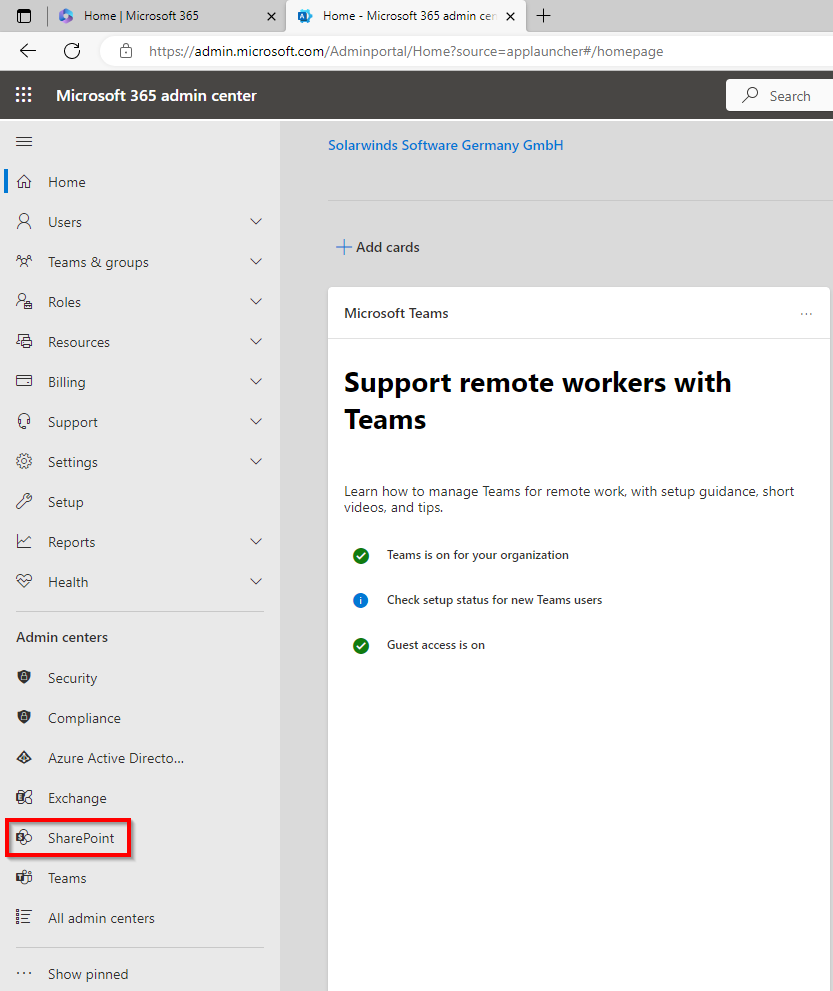Click Check setup status for new Teams users
This screenshot has height=991, width=833.
(x=494, y=600)
